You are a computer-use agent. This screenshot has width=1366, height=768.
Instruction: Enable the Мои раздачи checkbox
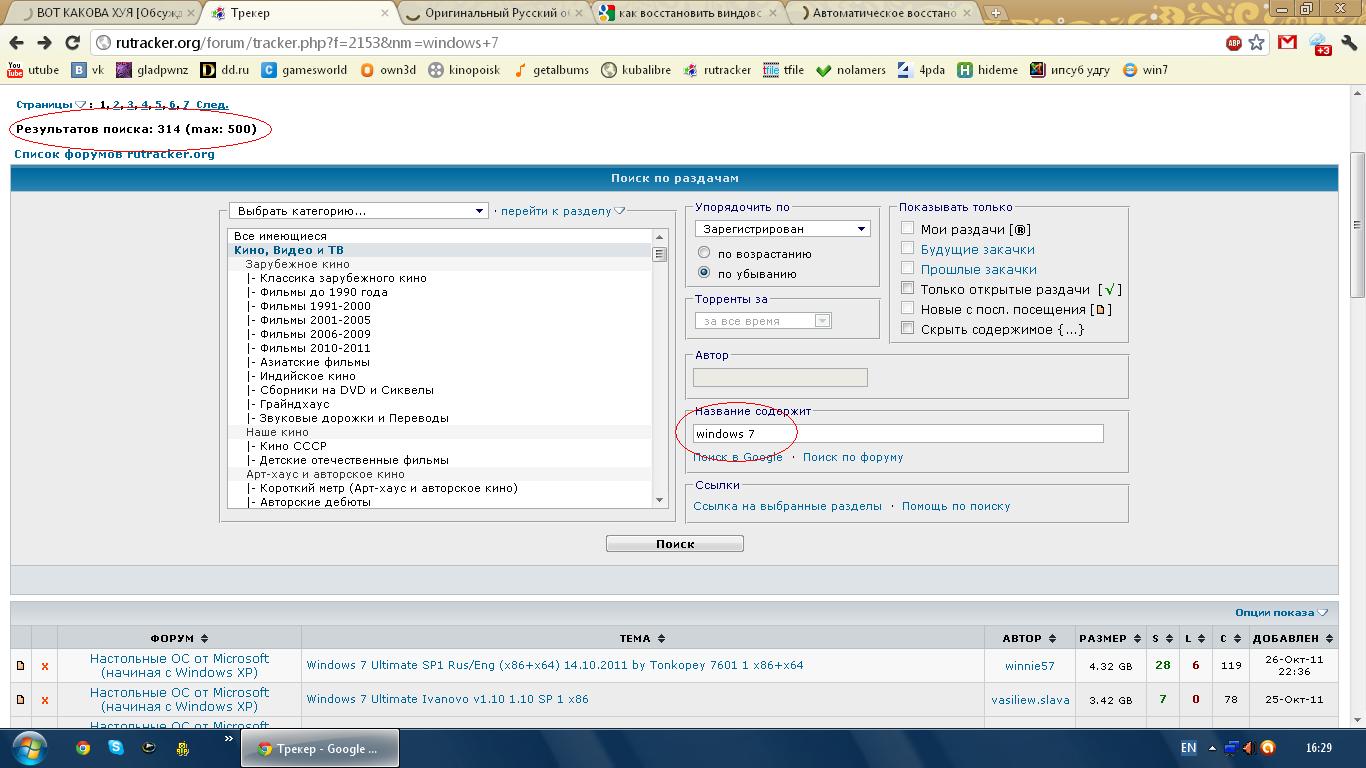tap(907, 229)
